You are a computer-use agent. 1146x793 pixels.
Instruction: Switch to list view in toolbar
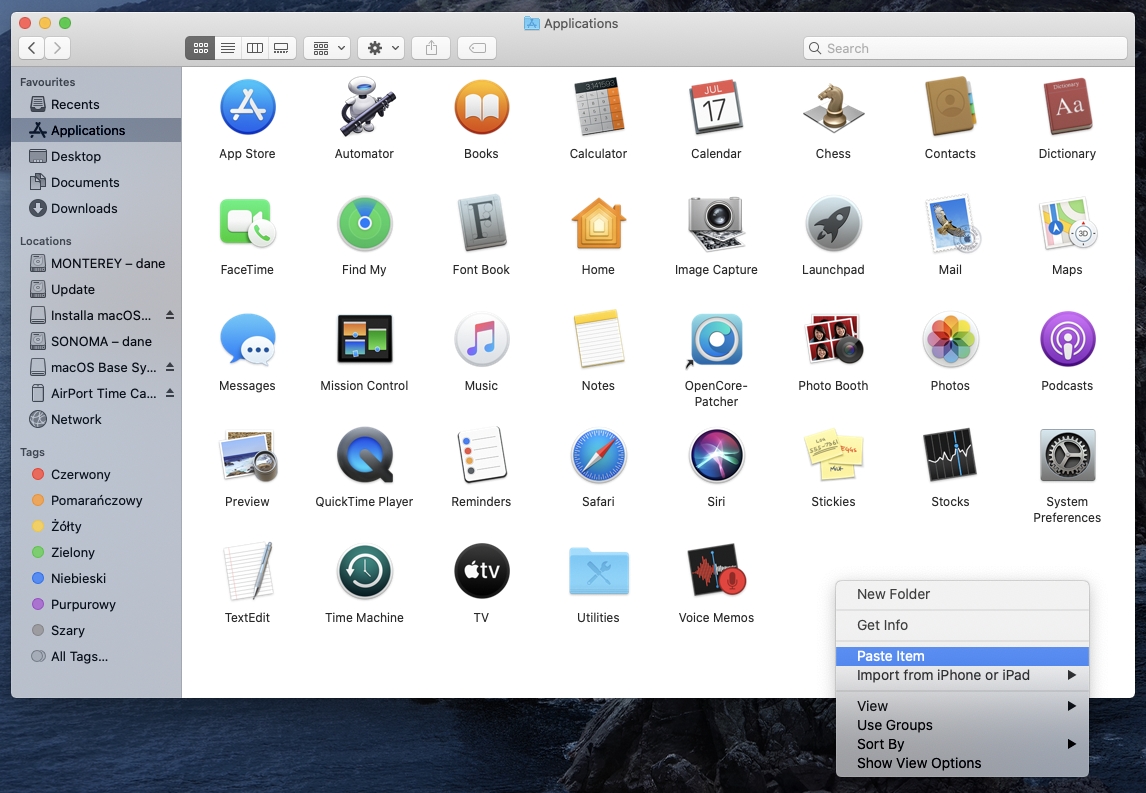[x=228, y=48]
